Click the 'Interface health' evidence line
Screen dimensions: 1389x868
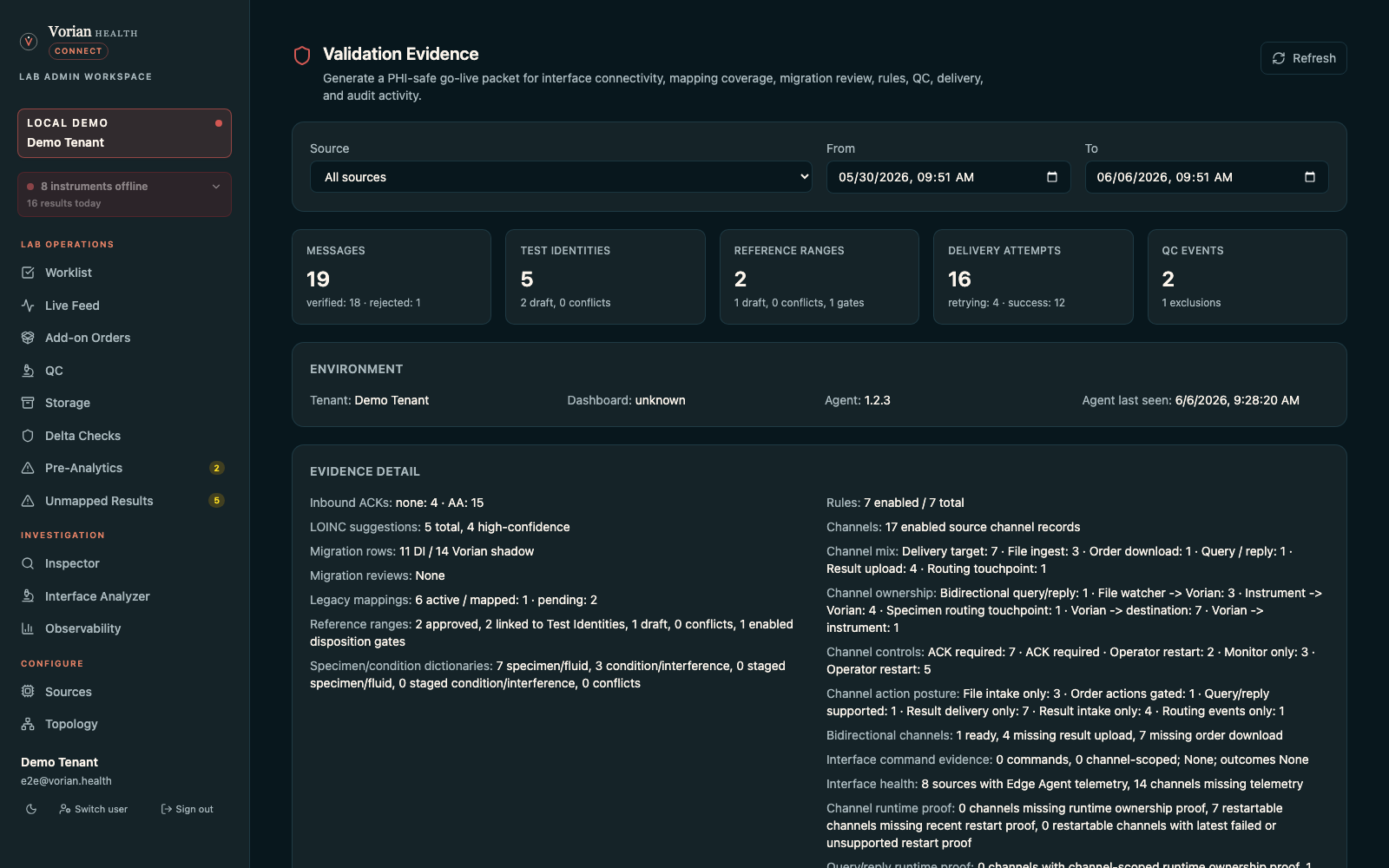tap(1064, 784)
